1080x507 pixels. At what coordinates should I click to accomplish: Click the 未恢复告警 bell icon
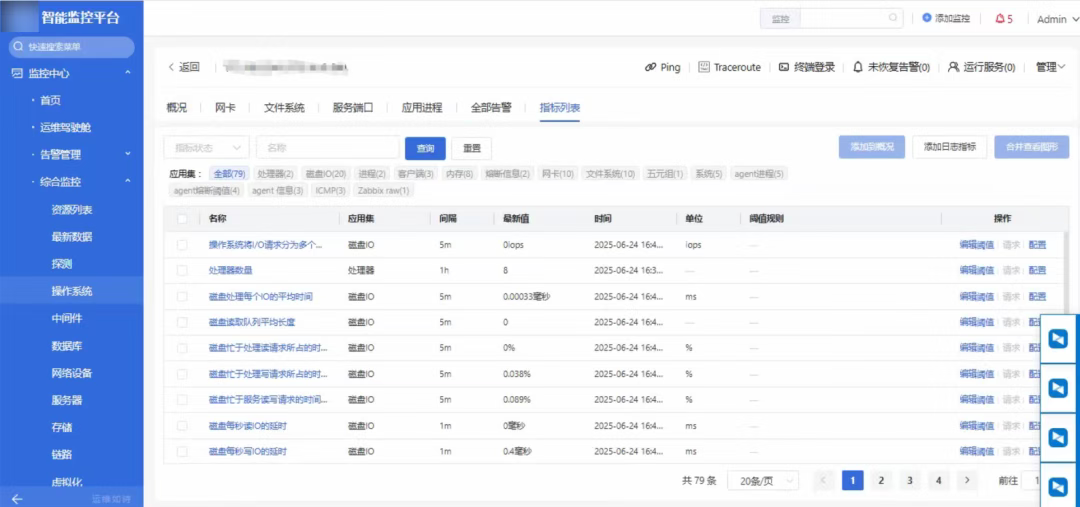click(x=858, y=67)
